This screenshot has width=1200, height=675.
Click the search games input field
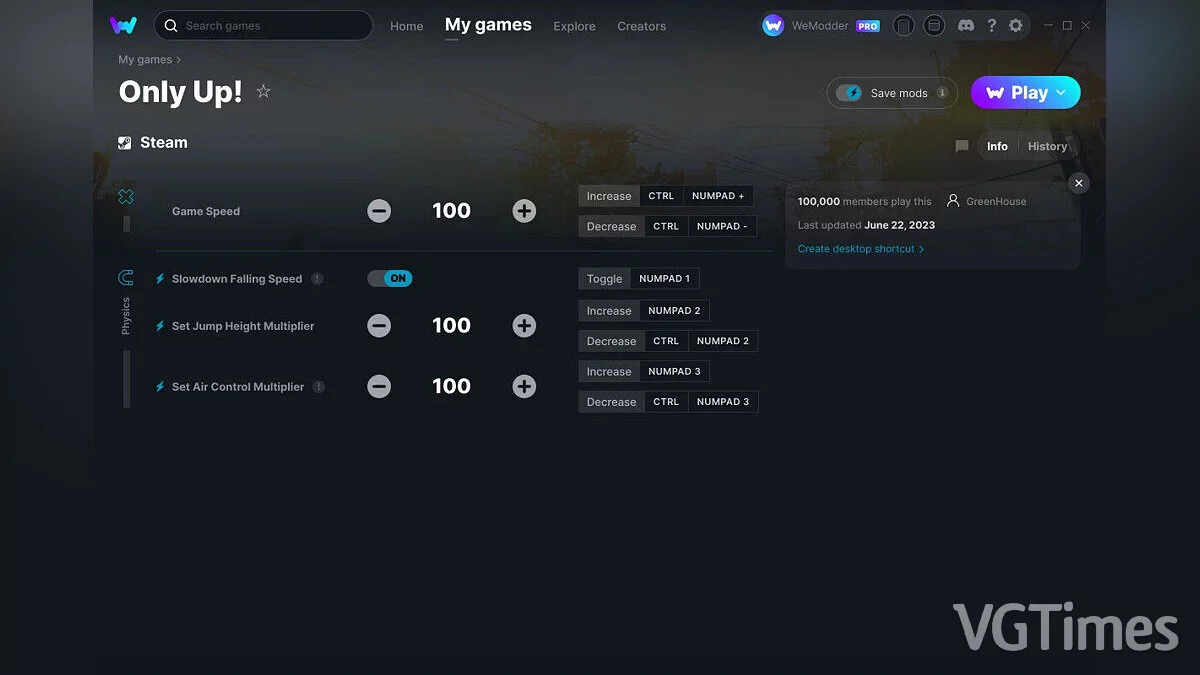(263, 26)
